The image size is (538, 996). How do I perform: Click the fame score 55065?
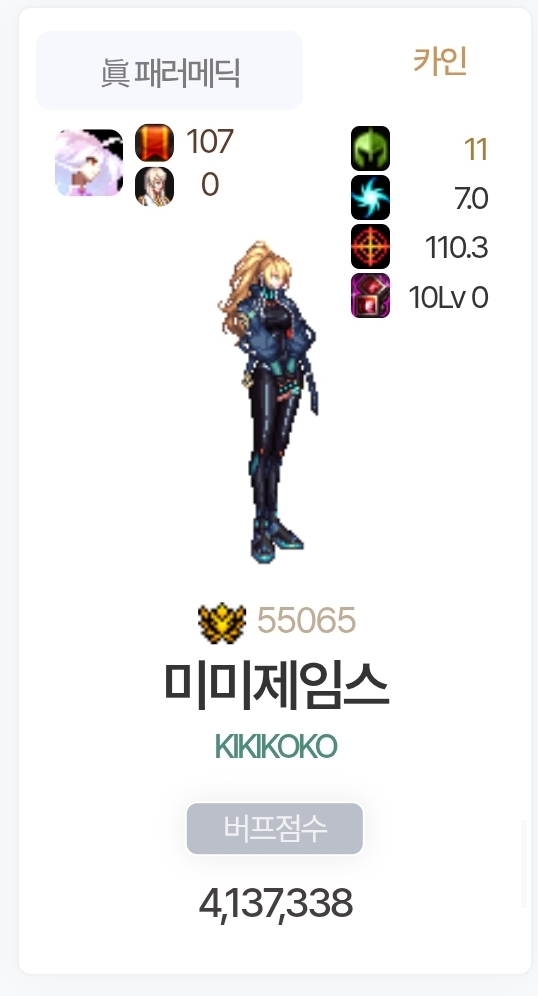306,621
